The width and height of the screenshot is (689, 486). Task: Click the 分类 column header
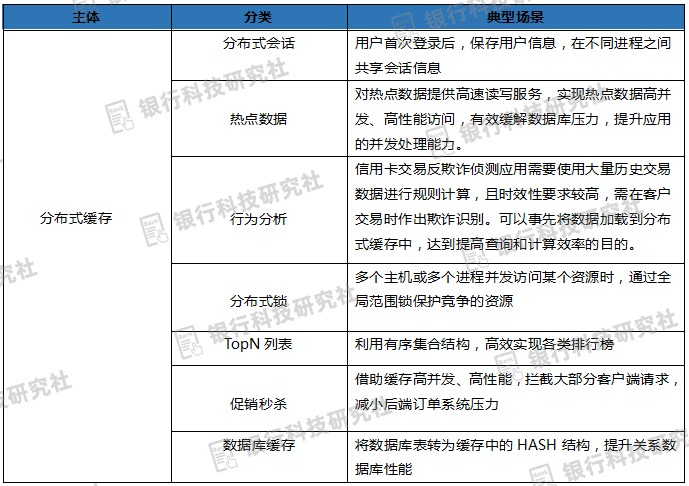259,17
